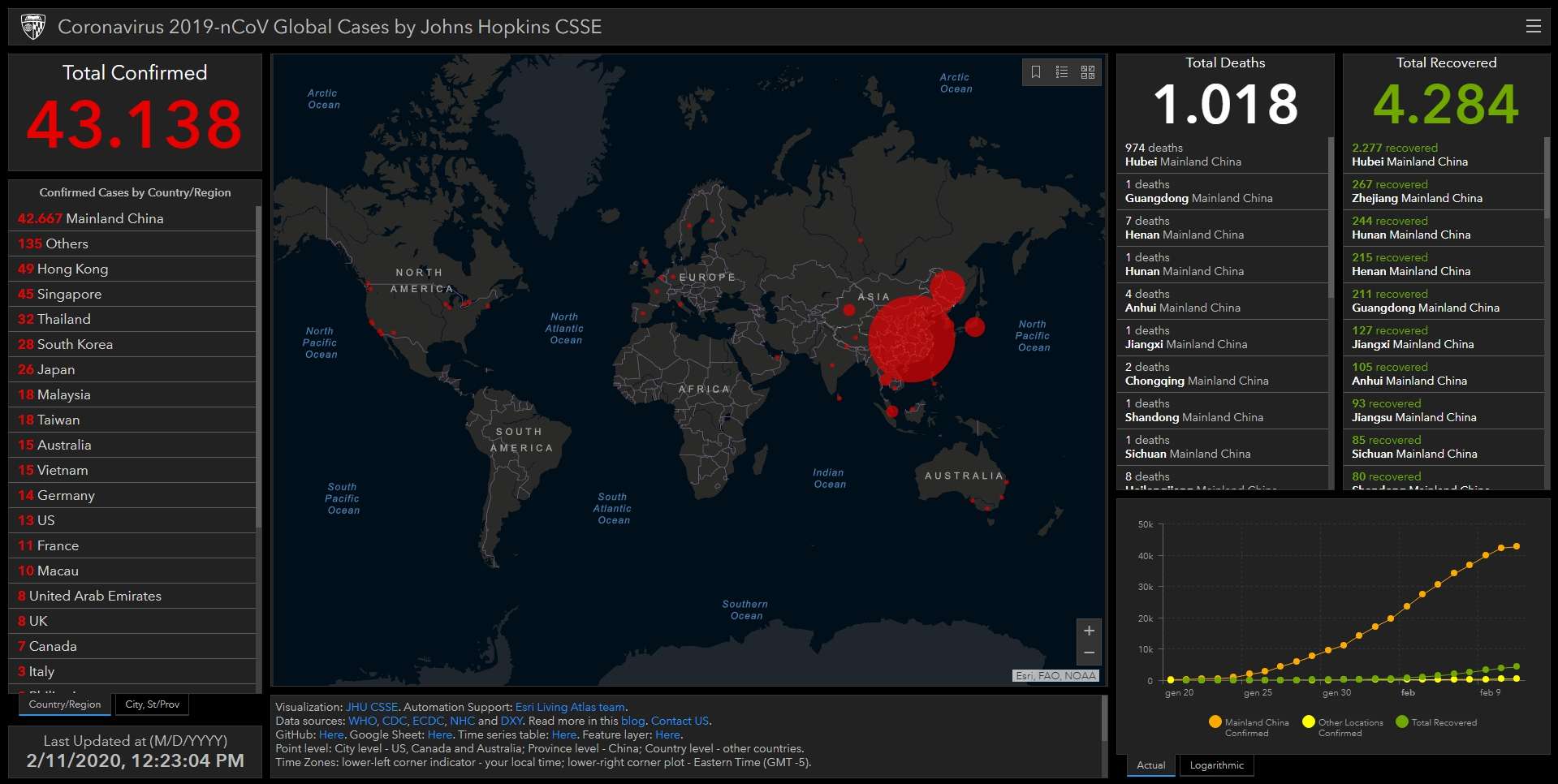Open the hamburger menu icon at top right
This screenshot has width=1558, height=784.
(1533, 26)
